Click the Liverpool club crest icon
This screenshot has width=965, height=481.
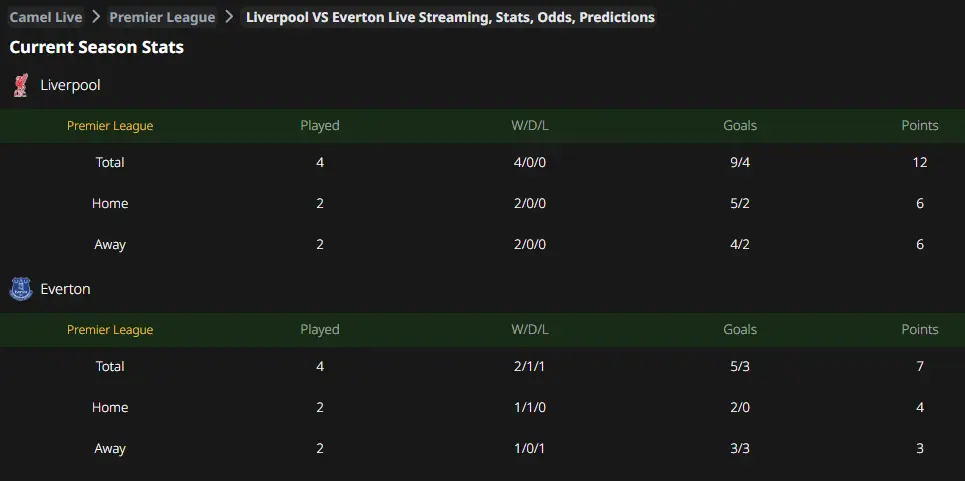tap(21, 85)
